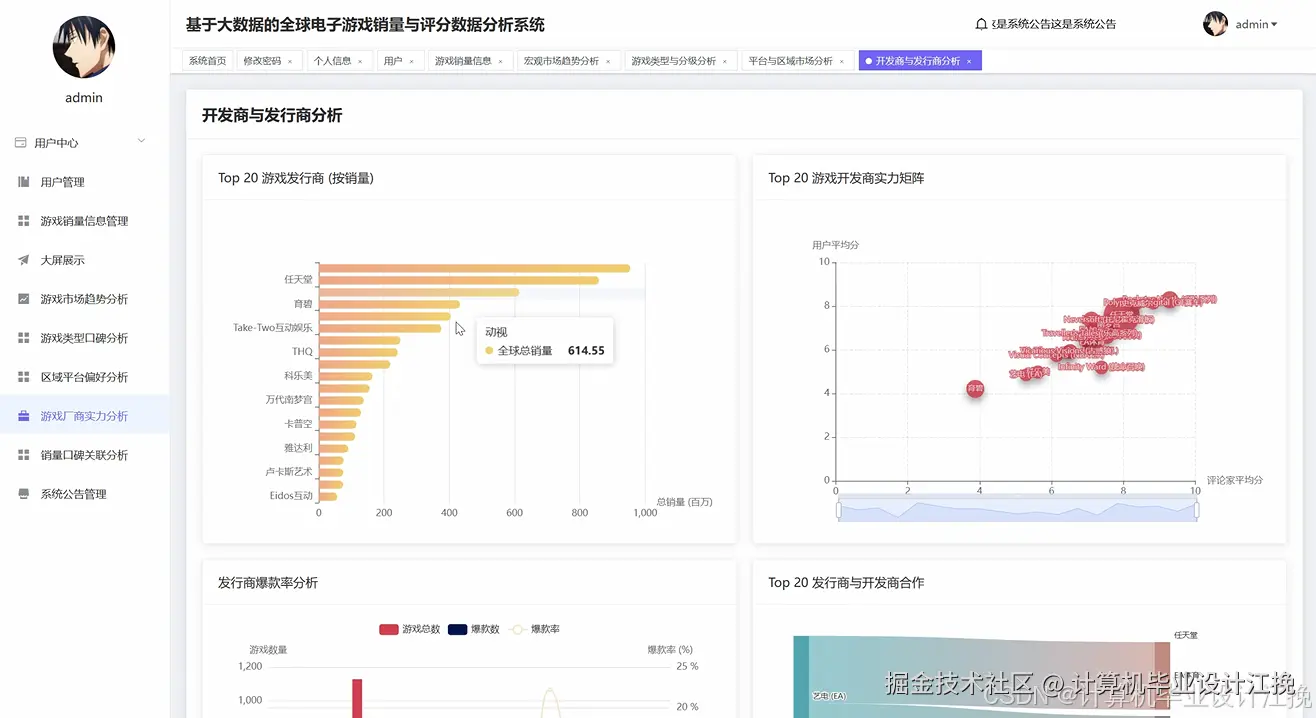Click the middle of the matrix data-zoom slider
This screenshot has height=718, width=1316.
[x=1017, y=510]
